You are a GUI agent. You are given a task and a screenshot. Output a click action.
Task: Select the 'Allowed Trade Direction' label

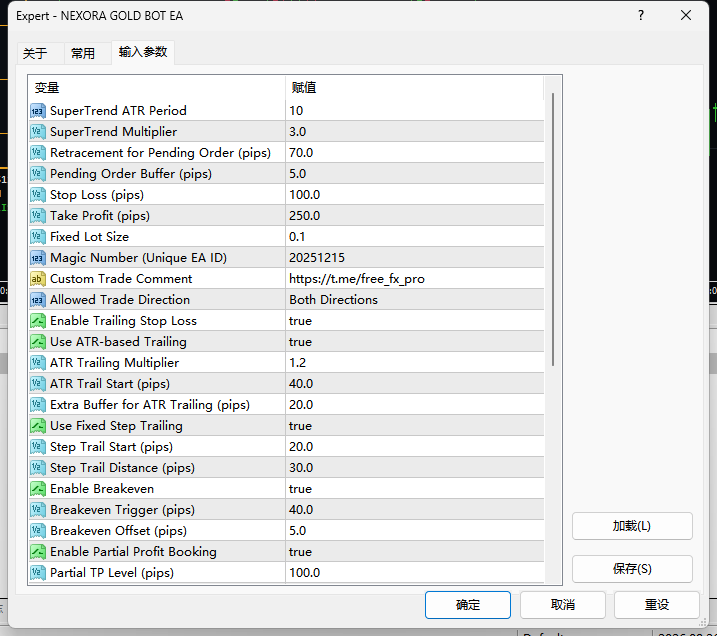120,300
